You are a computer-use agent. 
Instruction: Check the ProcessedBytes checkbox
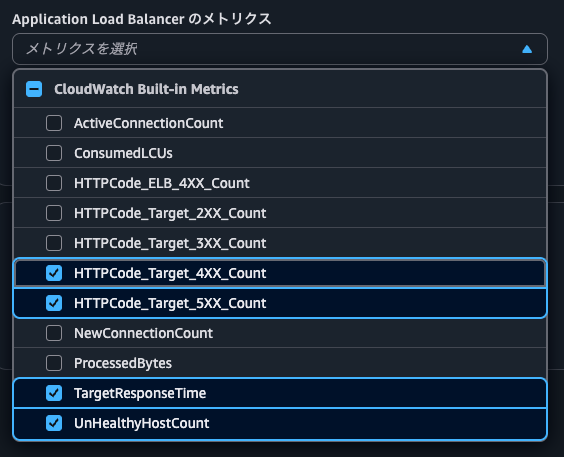click(54, 363)
